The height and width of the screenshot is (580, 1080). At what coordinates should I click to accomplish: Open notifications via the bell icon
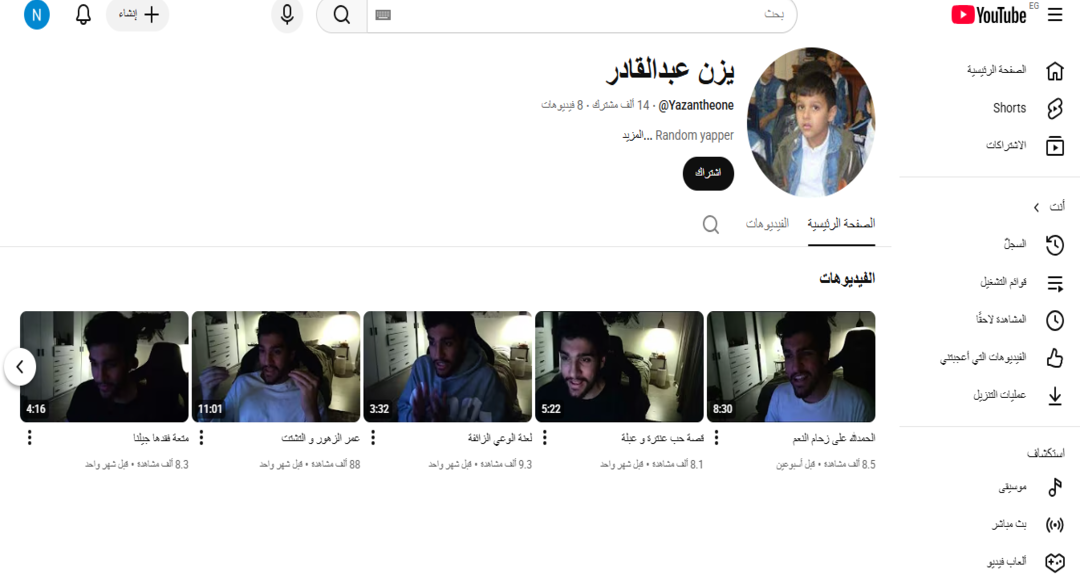(83, 15)
